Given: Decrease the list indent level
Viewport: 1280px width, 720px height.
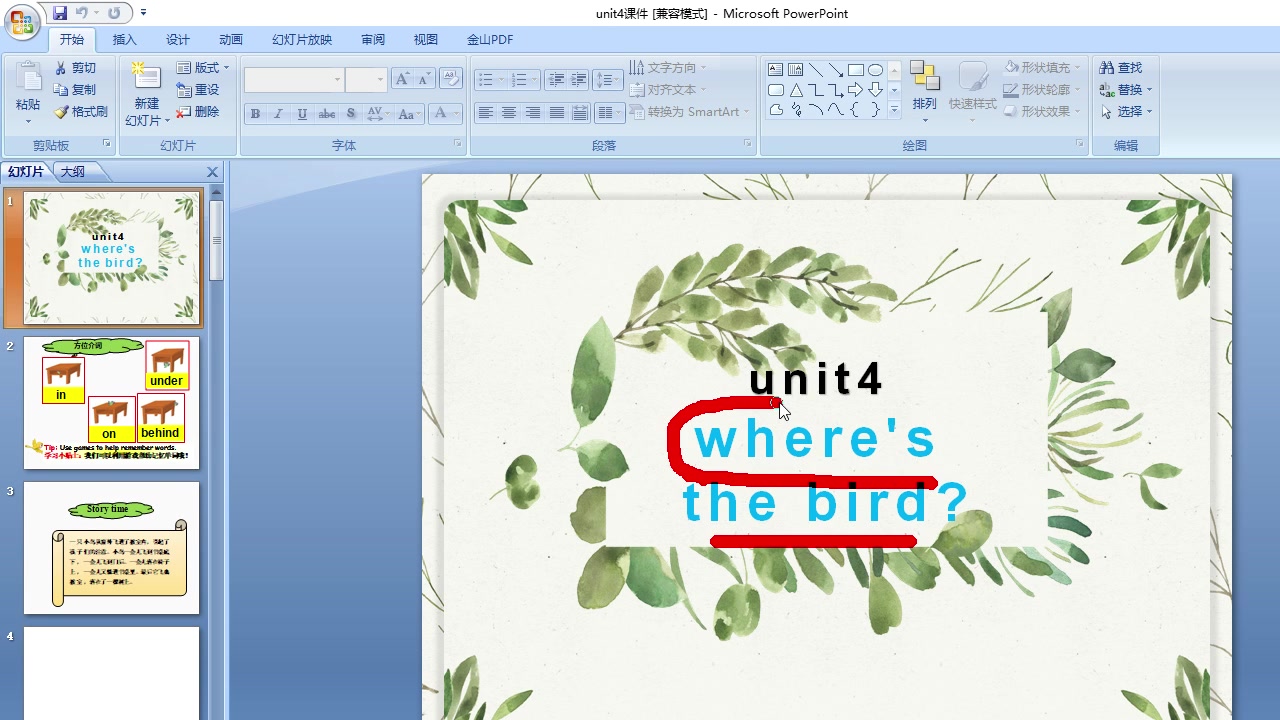Looking at the screenshot, I should tap(556, 80).
